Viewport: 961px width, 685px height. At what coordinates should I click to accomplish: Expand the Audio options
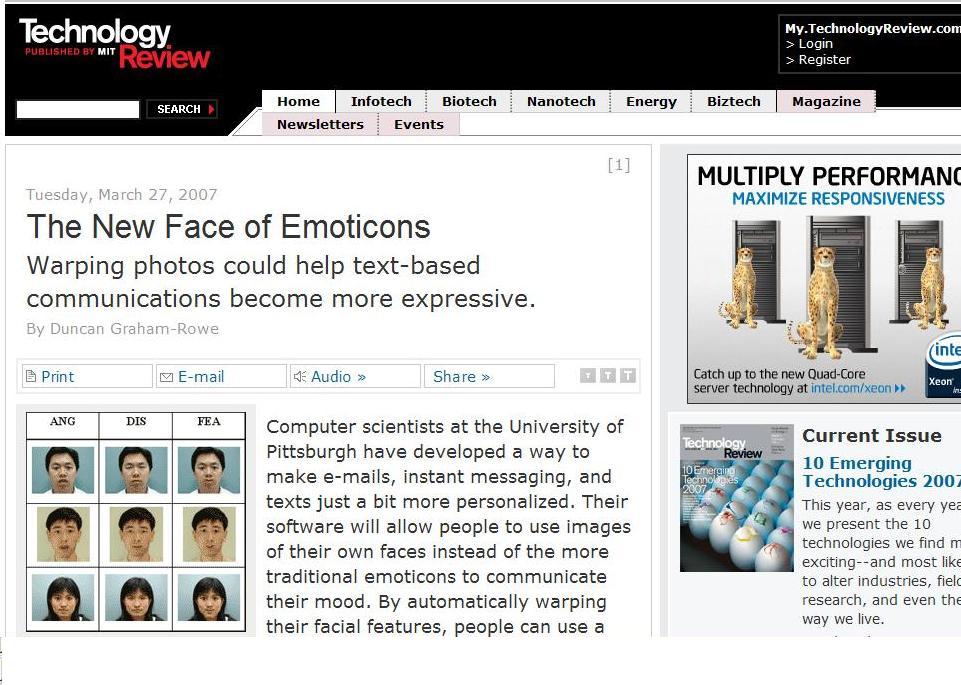click(338, 377)
